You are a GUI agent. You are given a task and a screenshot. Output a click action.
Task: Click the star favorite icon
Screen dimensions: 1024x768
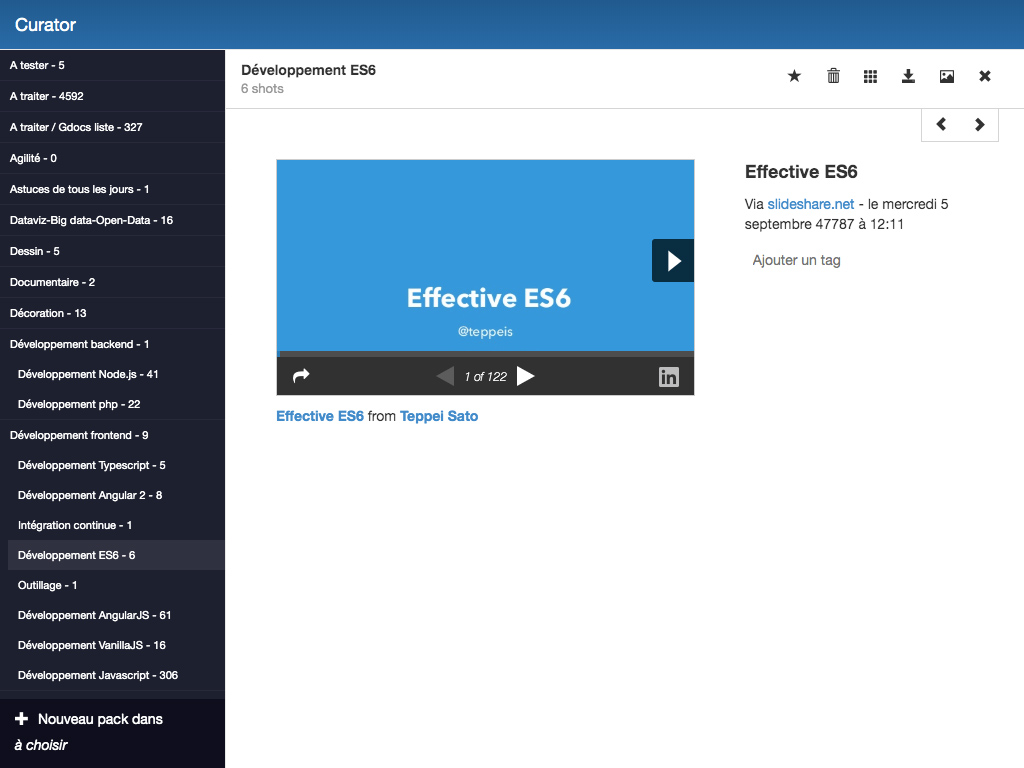(x=794, y=76)
